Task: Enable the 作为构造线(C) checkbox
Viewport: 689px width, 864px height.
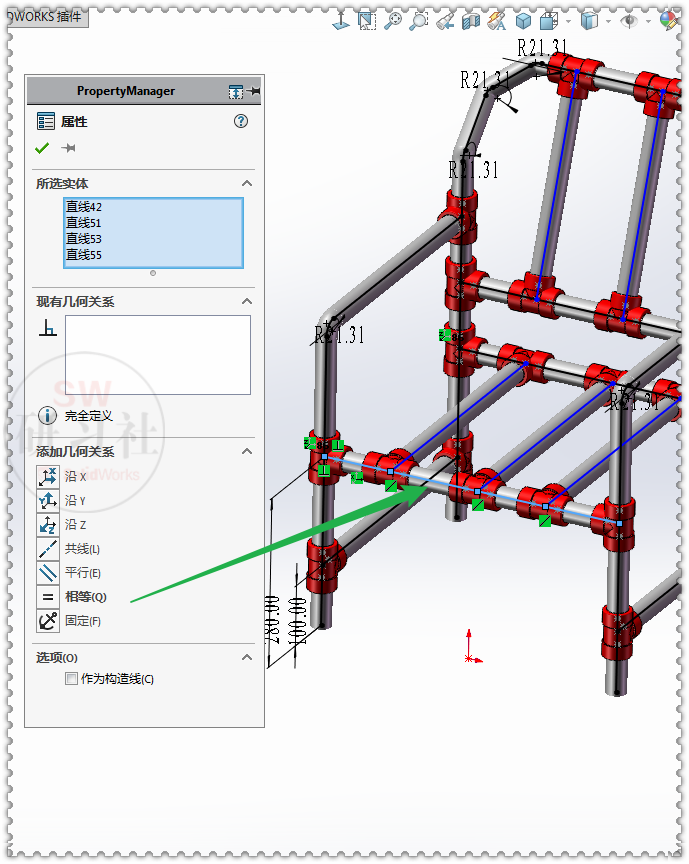Action: pyautogui.click(x=71, y=679)
